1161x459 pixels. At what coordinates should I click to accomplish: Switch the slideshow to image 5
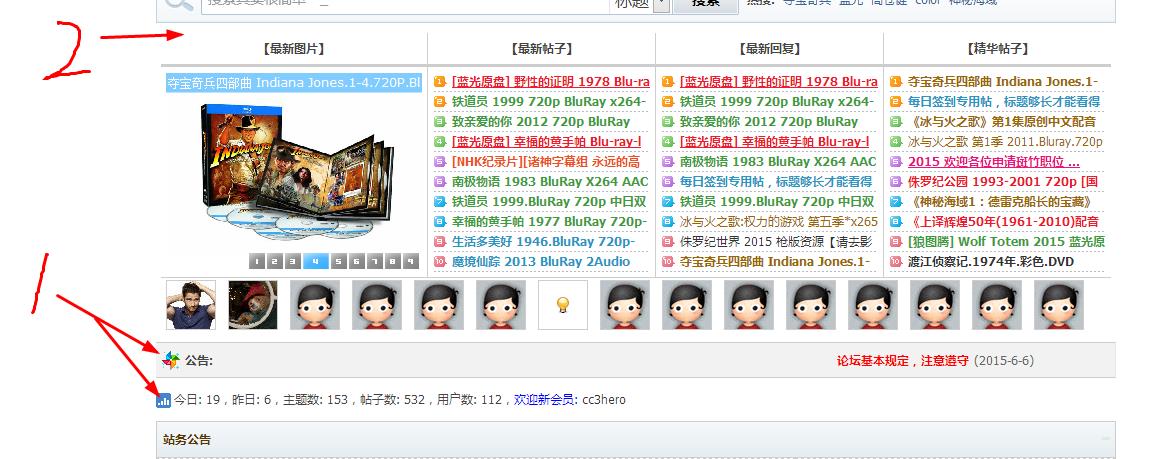(338, 261)
